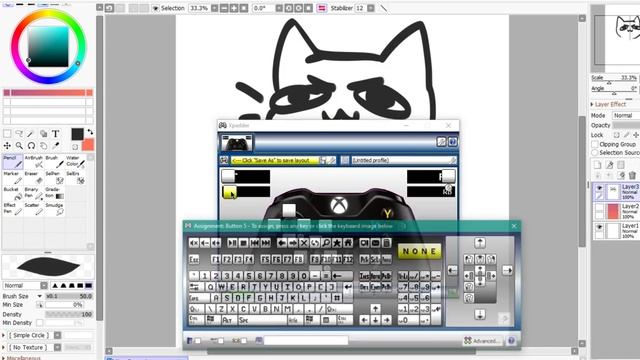Expand the Simple Circle brush shape section
Viewport: 640px width, 360px height.
(4, 335)
